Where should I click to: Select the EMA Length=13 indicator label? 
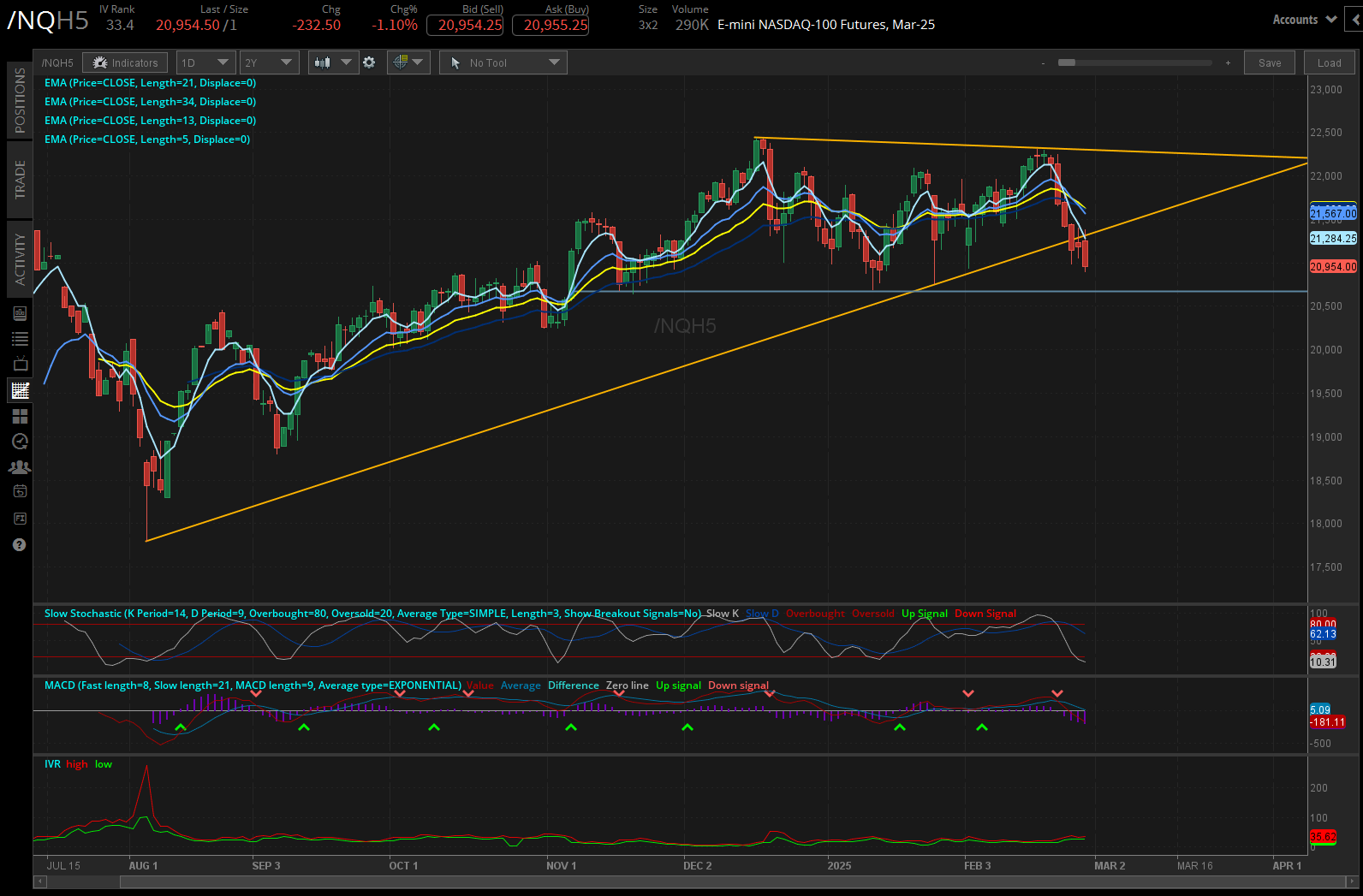(x=150, y=121)
